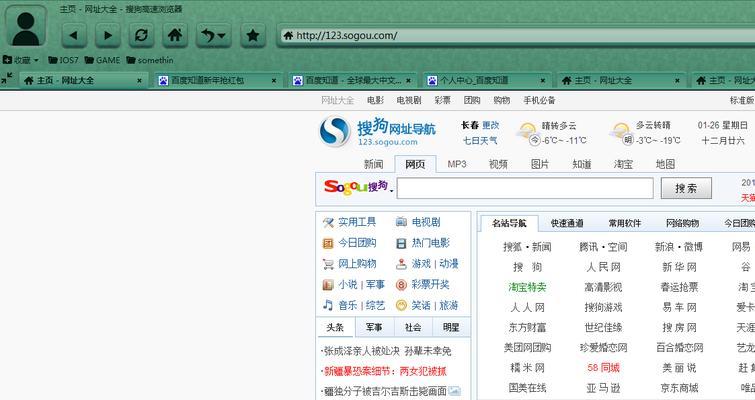
Task: Switch to 快速通道 navigation tab
Action: point(567,223)
